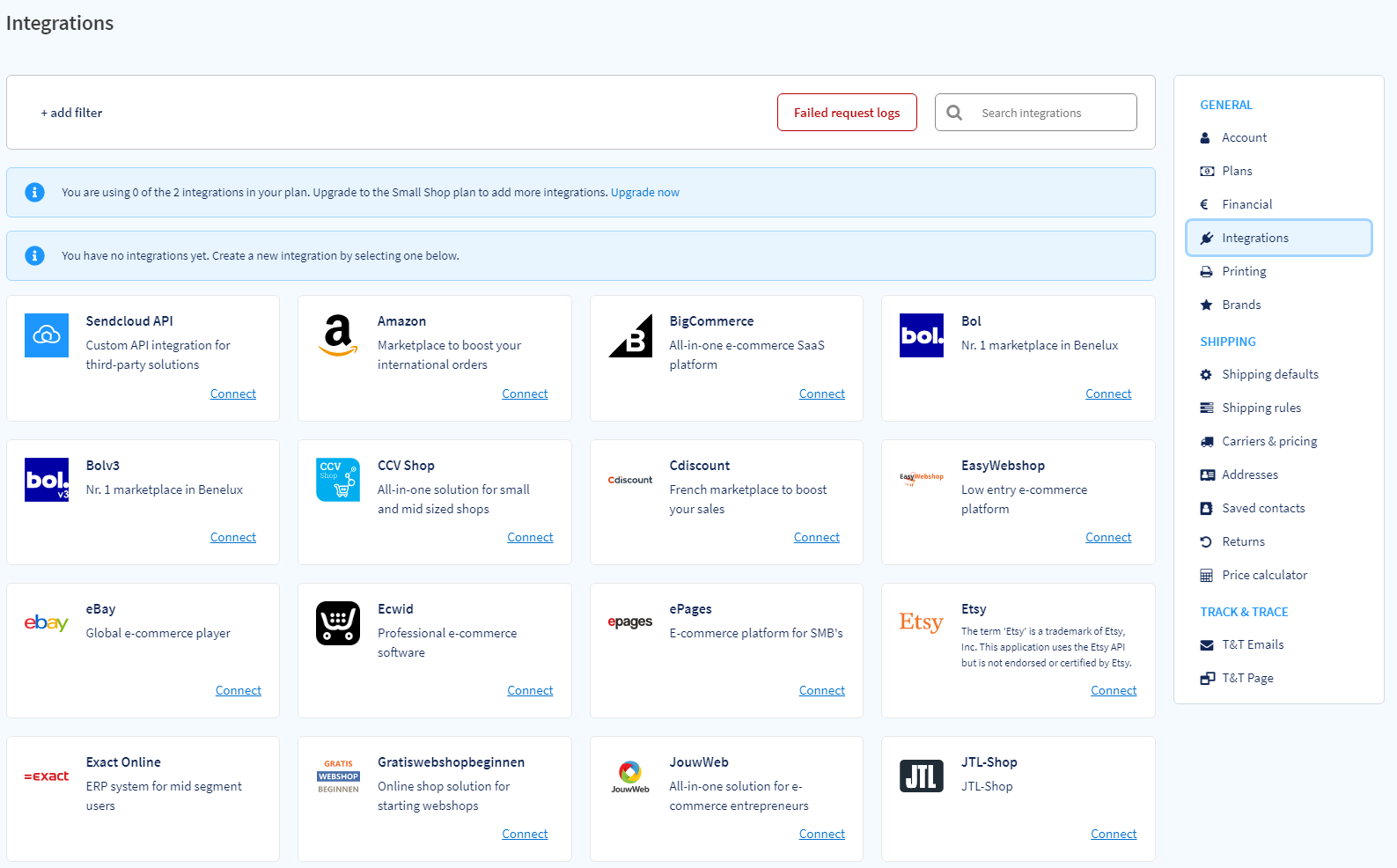Click the Amazon logo icon
The height and width of the screenshot is (868, 1397).
pyautogui.click(x=338, y=335)
